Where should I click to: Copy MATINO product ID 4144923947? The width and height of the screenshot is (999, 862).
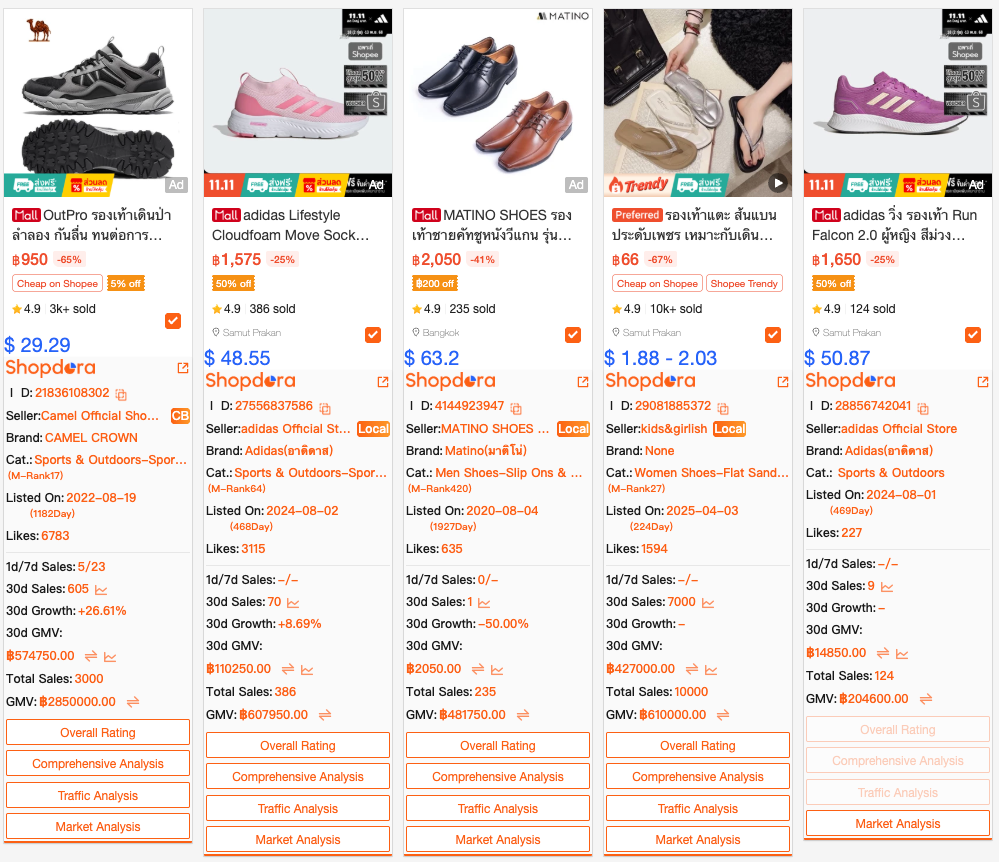tap(516, 408)
